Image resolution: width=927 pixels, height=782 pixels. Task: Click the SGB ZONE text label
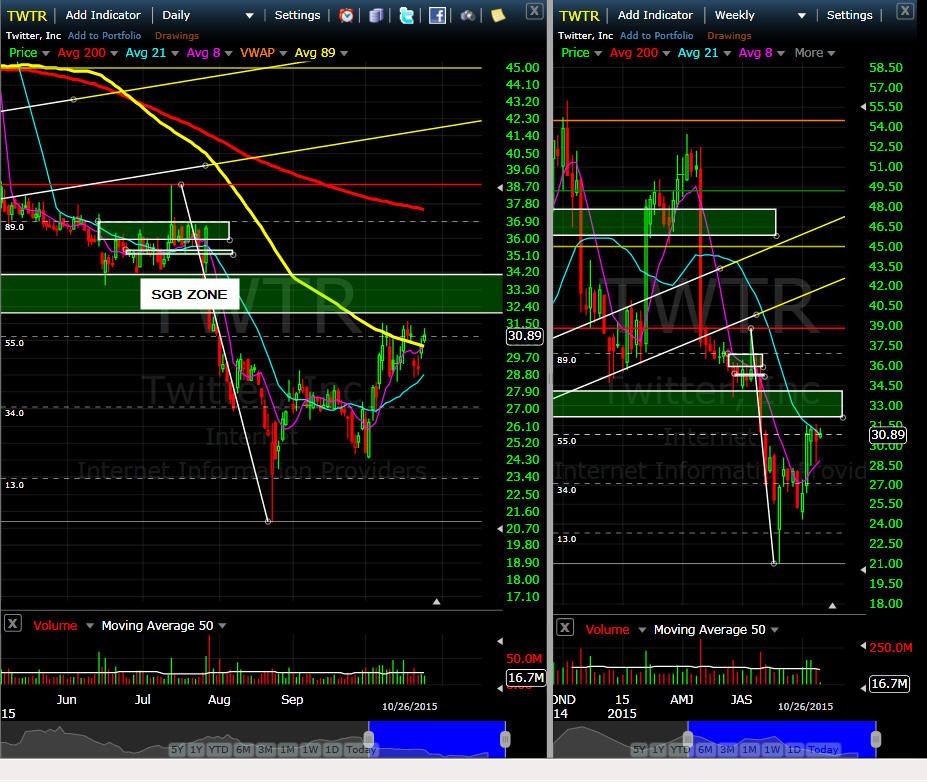click(x=189, y=294)
